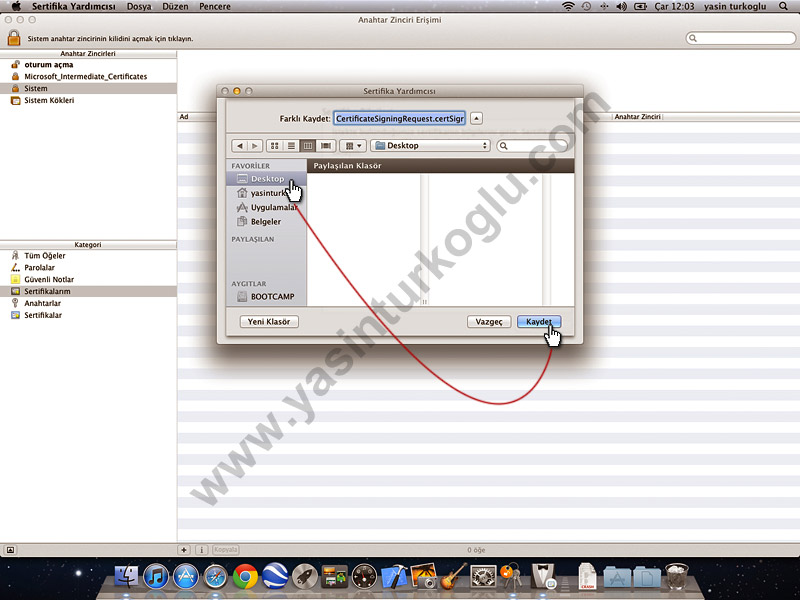The image size is (800, 600).
Task: Open Finder from the Dock
Action: coord(126,577)
